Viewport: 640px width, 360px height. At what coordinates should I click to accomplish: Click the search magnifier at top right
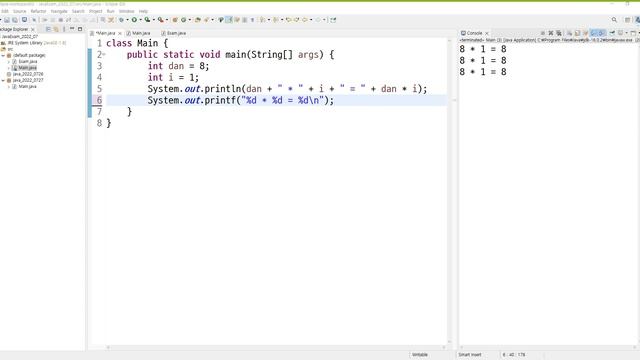click(x=614, y=20)
